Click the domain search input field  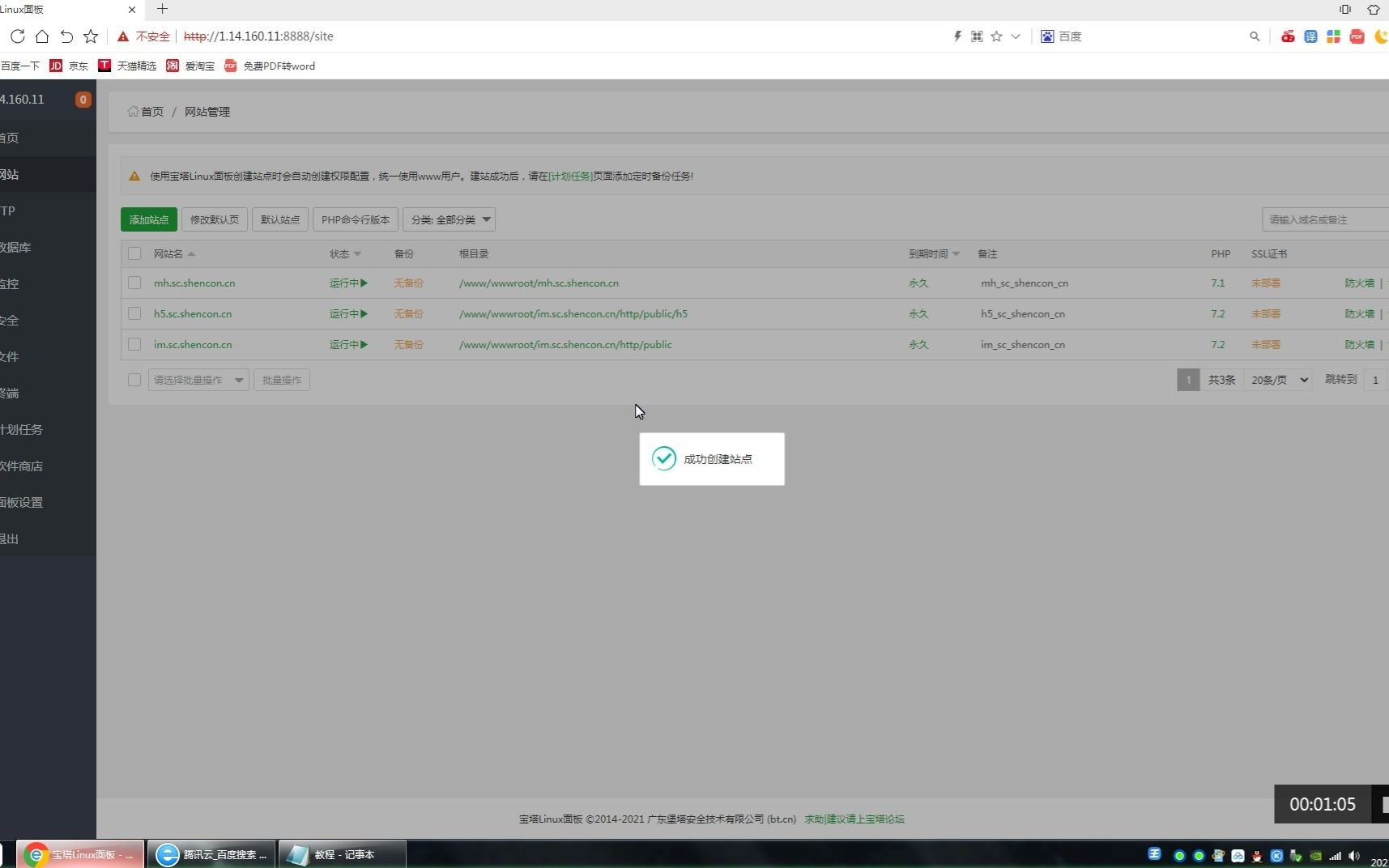(x=1325, y=219)
